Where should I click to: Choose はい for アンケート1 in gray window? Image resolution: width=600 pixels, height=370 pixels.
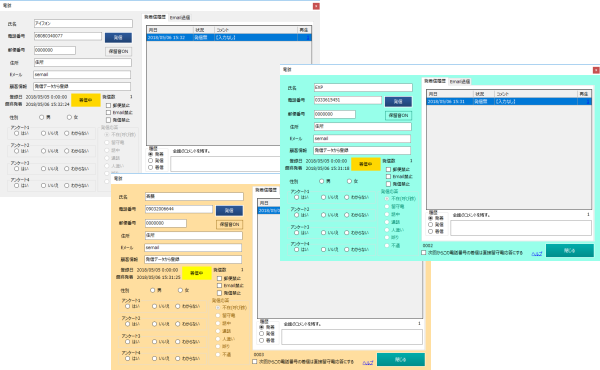16,133
